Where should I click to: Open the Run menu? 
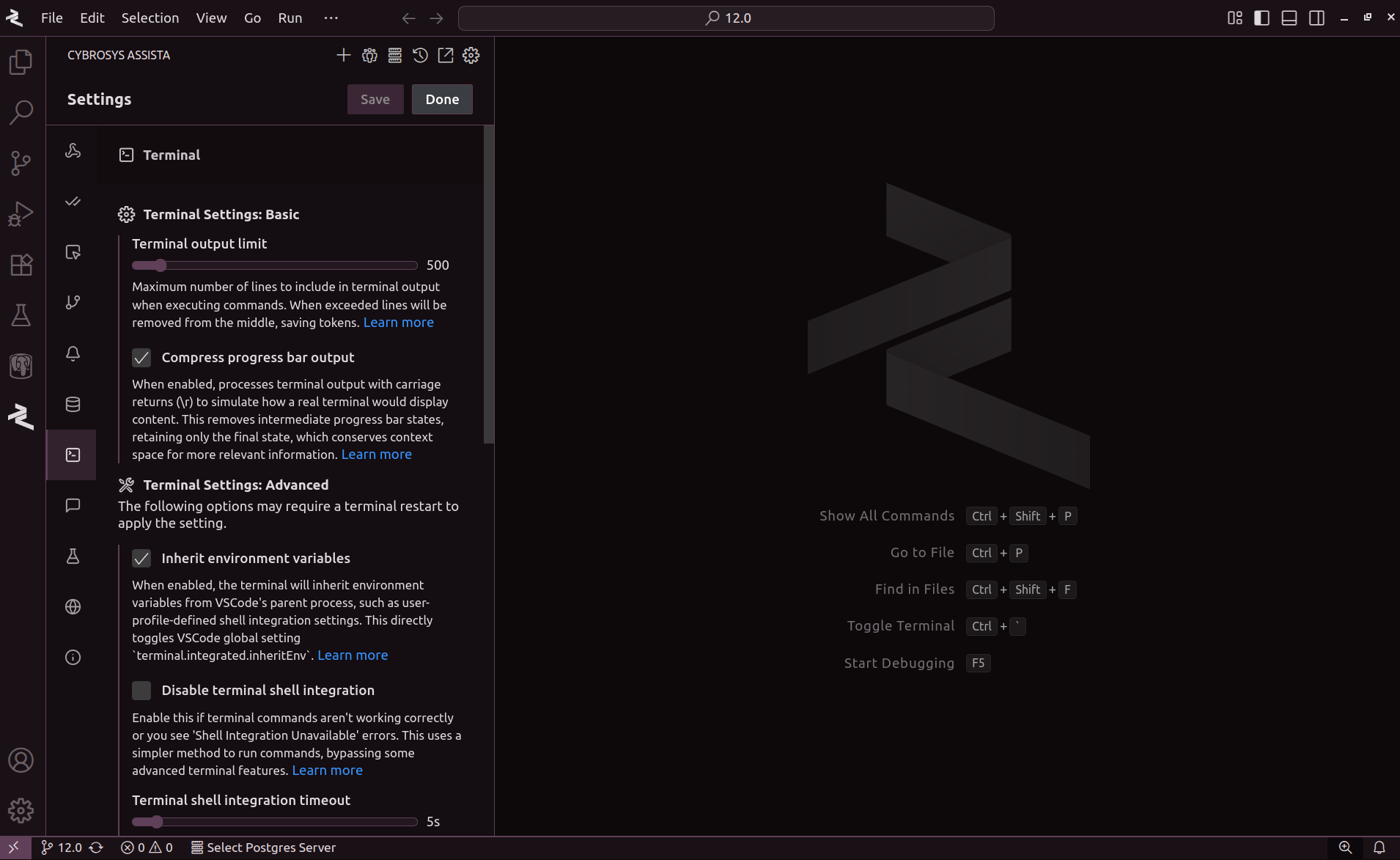[x=290, y=18]
